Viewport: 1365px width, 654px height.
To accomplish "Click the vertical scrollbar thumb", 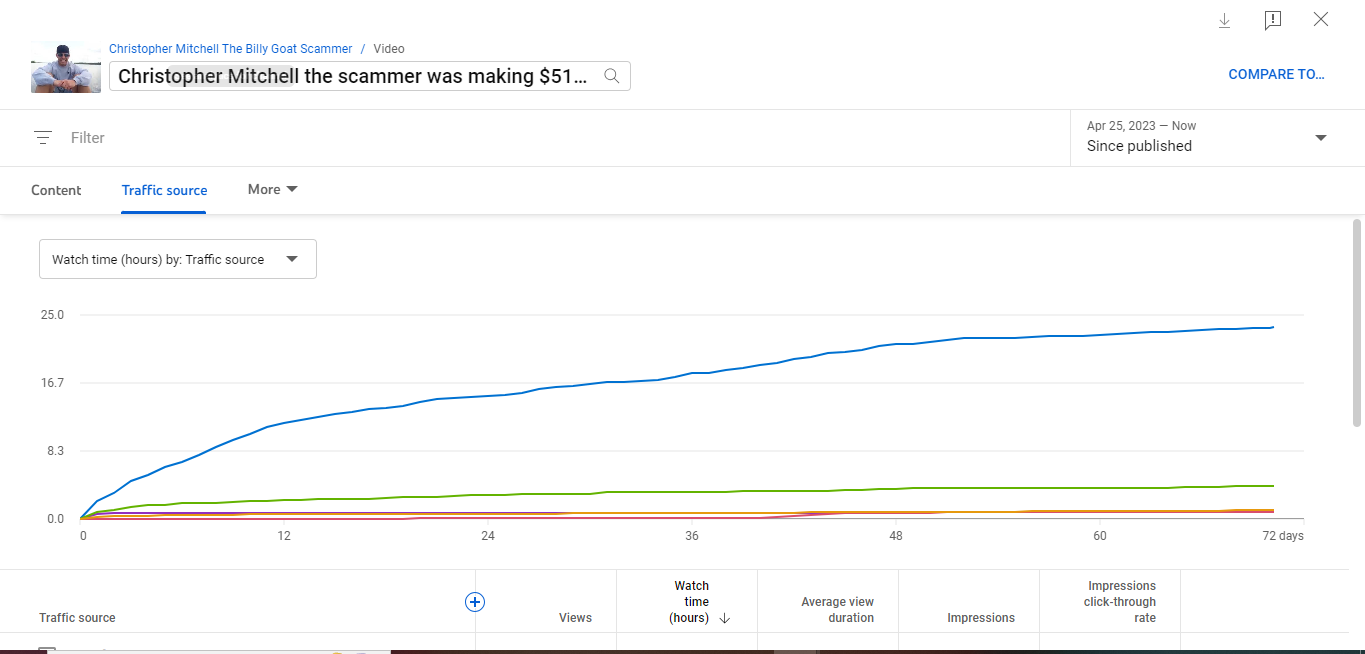I will click(1357, 320).
